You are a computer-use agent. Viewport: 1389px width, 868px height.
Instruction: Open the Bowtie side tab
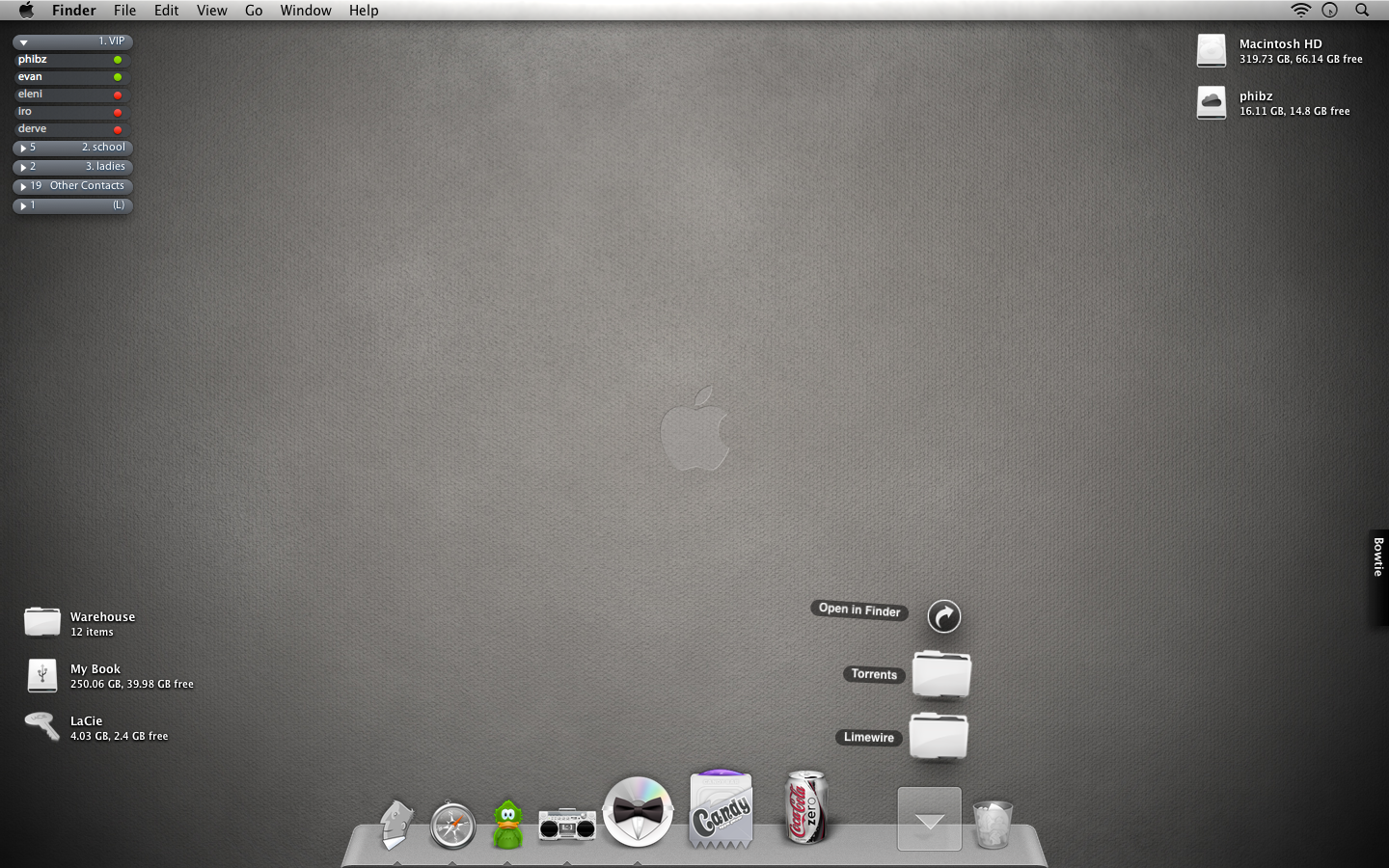1378,578
